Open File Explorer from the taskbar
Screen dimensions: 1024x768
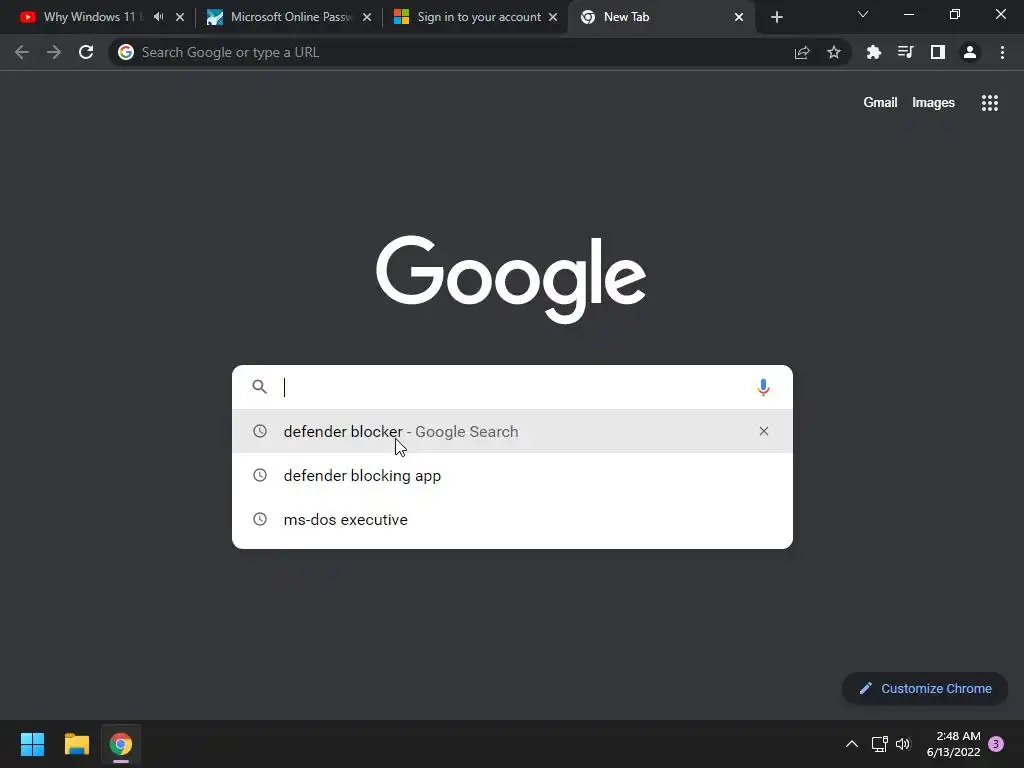76,744
